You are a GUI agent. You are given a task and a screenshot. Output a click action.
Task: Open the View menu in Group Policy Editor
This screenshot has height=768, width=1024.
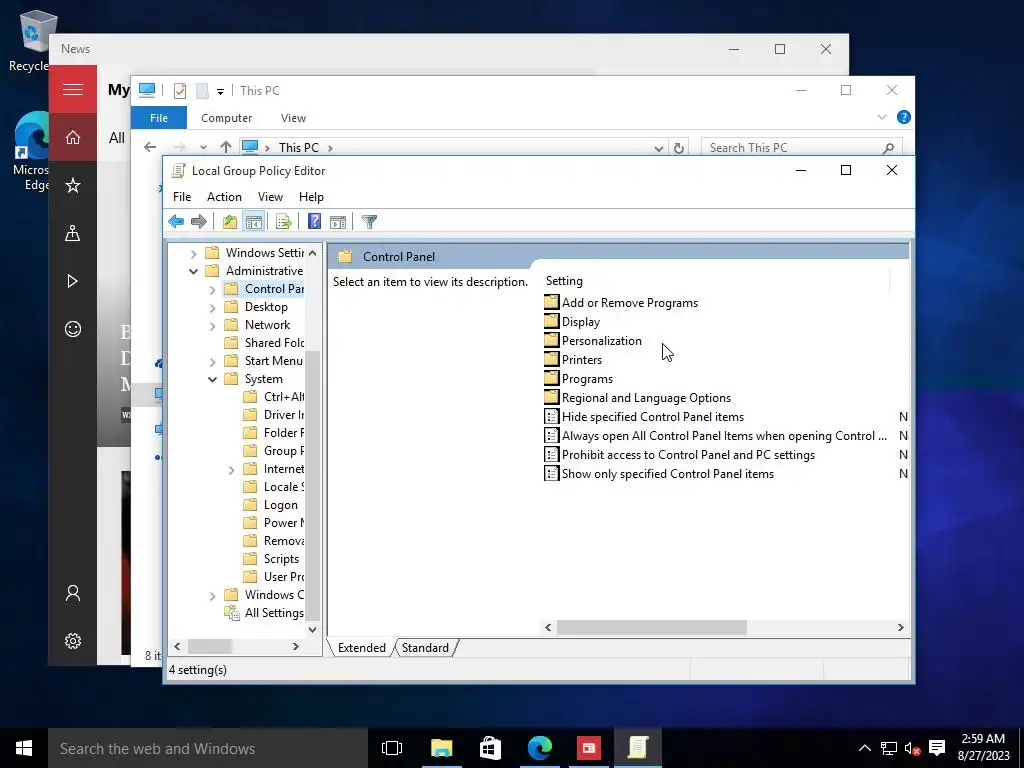tap(270, 197)
